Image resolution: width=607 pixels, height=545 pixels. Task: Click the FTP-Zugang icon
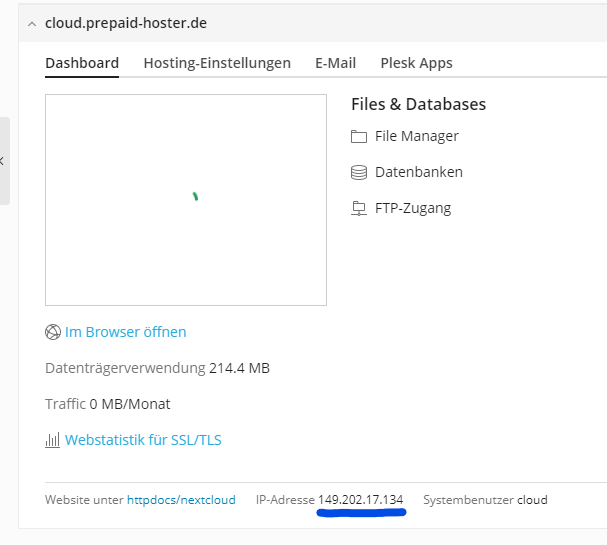[359, 208]
